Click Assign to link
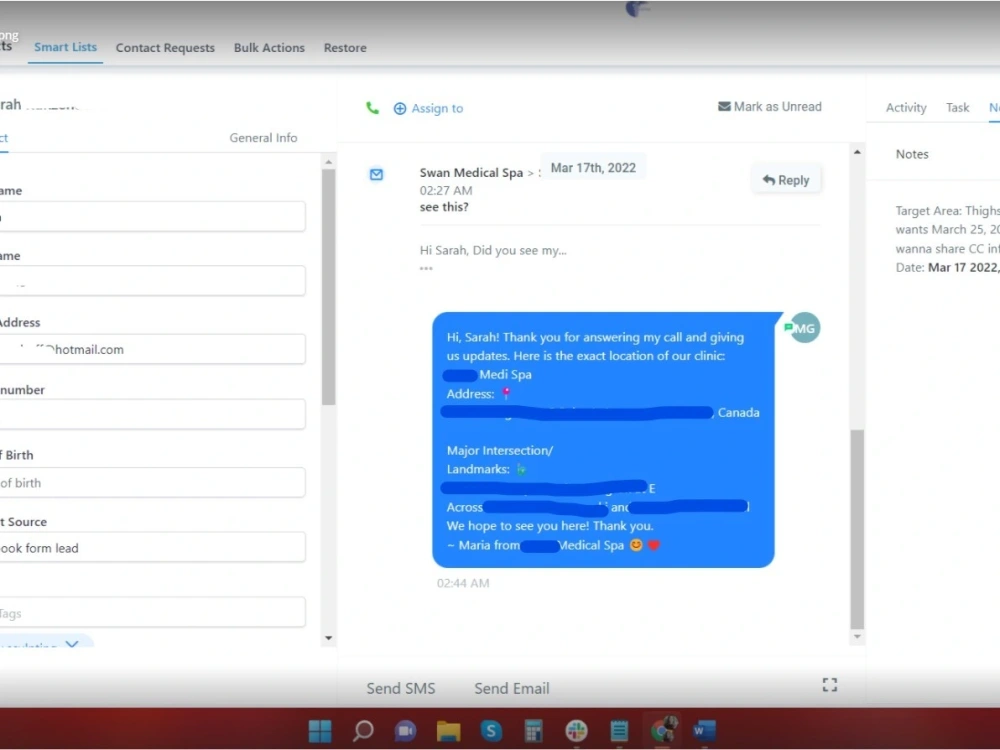Screen dimensions: 1000x750 [x=437, y=108]
